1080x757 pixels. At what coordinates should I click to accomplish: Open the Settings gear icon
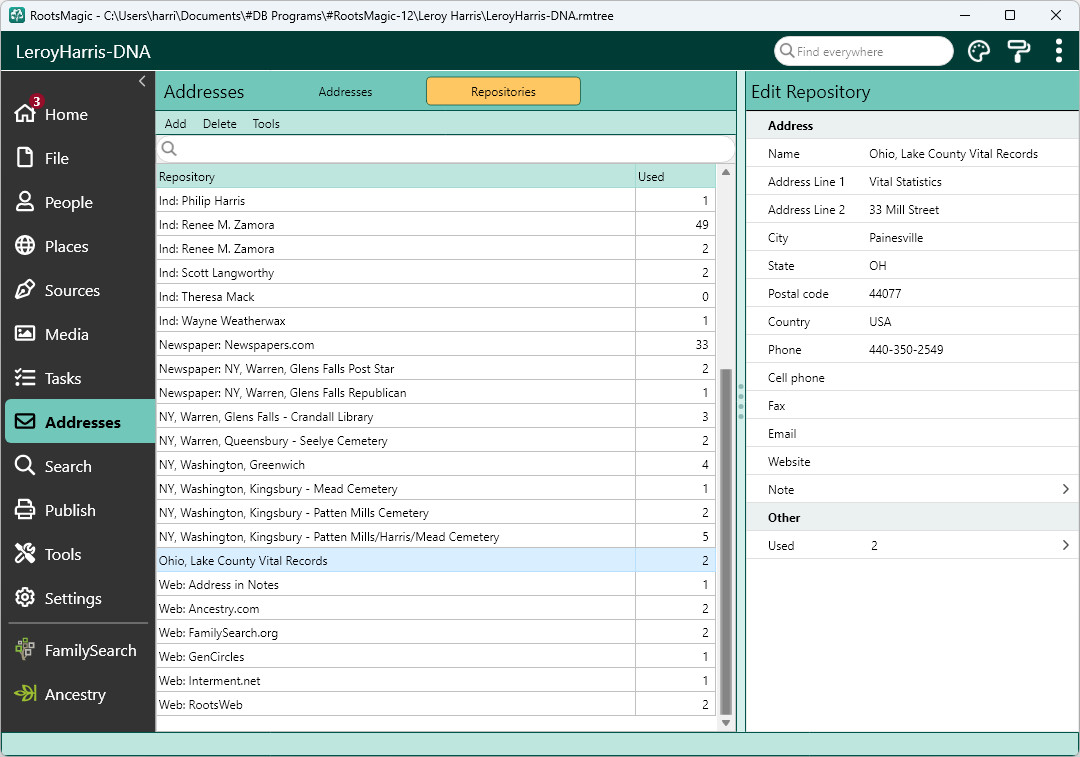[25, 598]
